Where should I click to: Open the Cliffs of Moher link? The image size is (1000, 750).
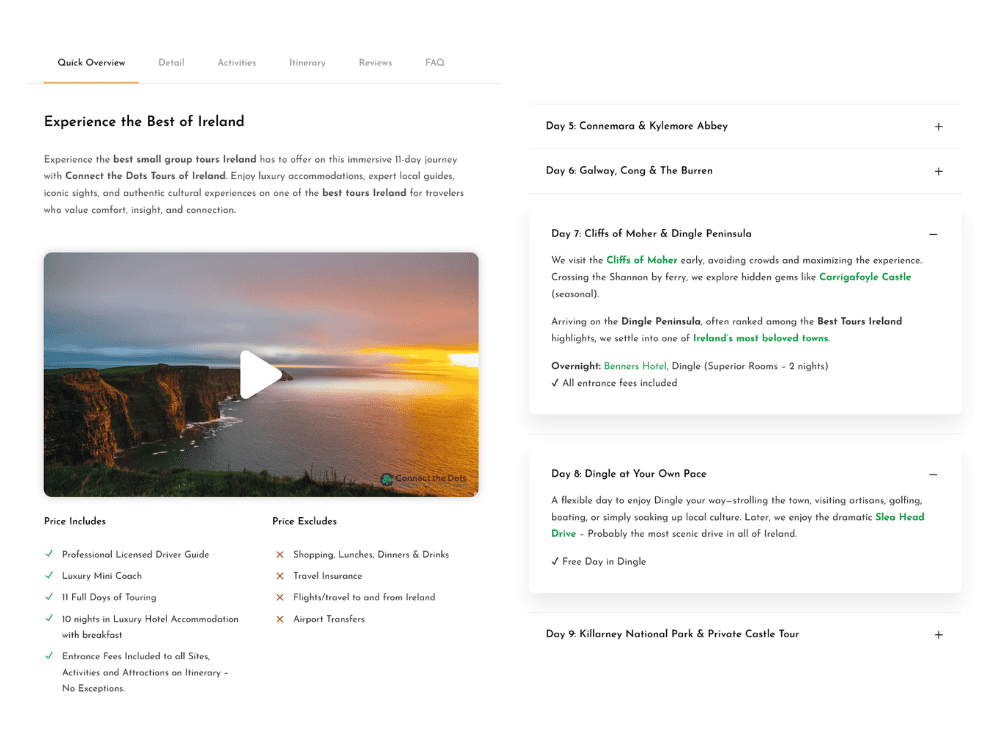pyautogui.click(x=642, y=260)
